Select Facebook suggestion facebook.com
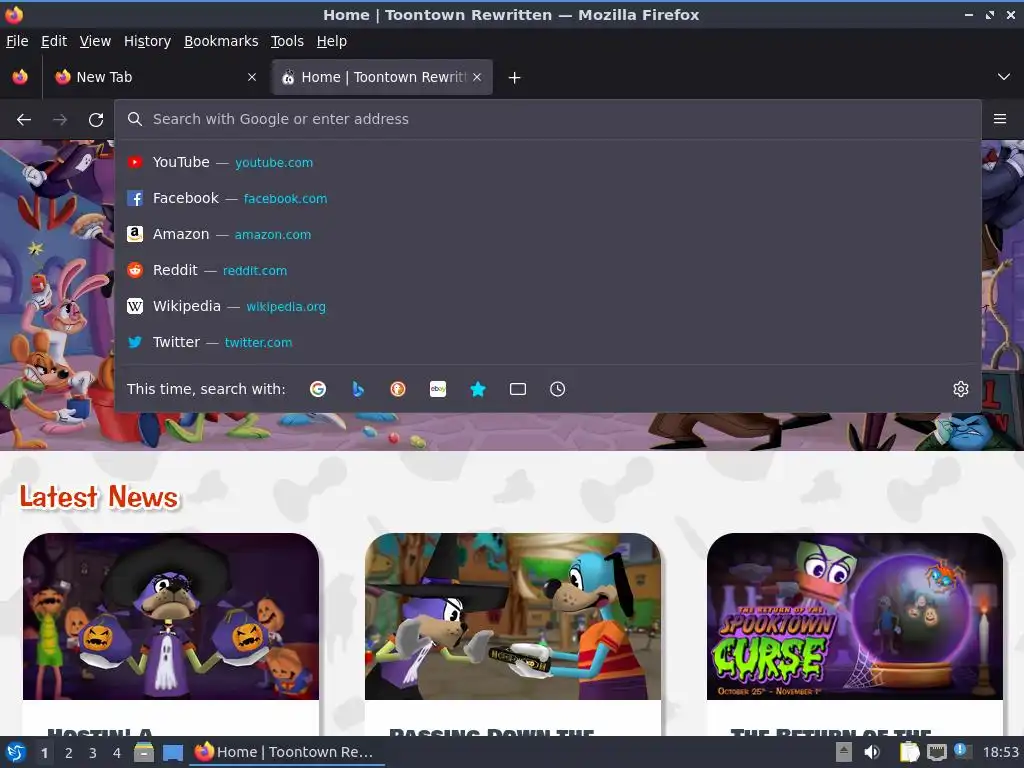This screenshot has width=1024, height=768. (547, 199)
